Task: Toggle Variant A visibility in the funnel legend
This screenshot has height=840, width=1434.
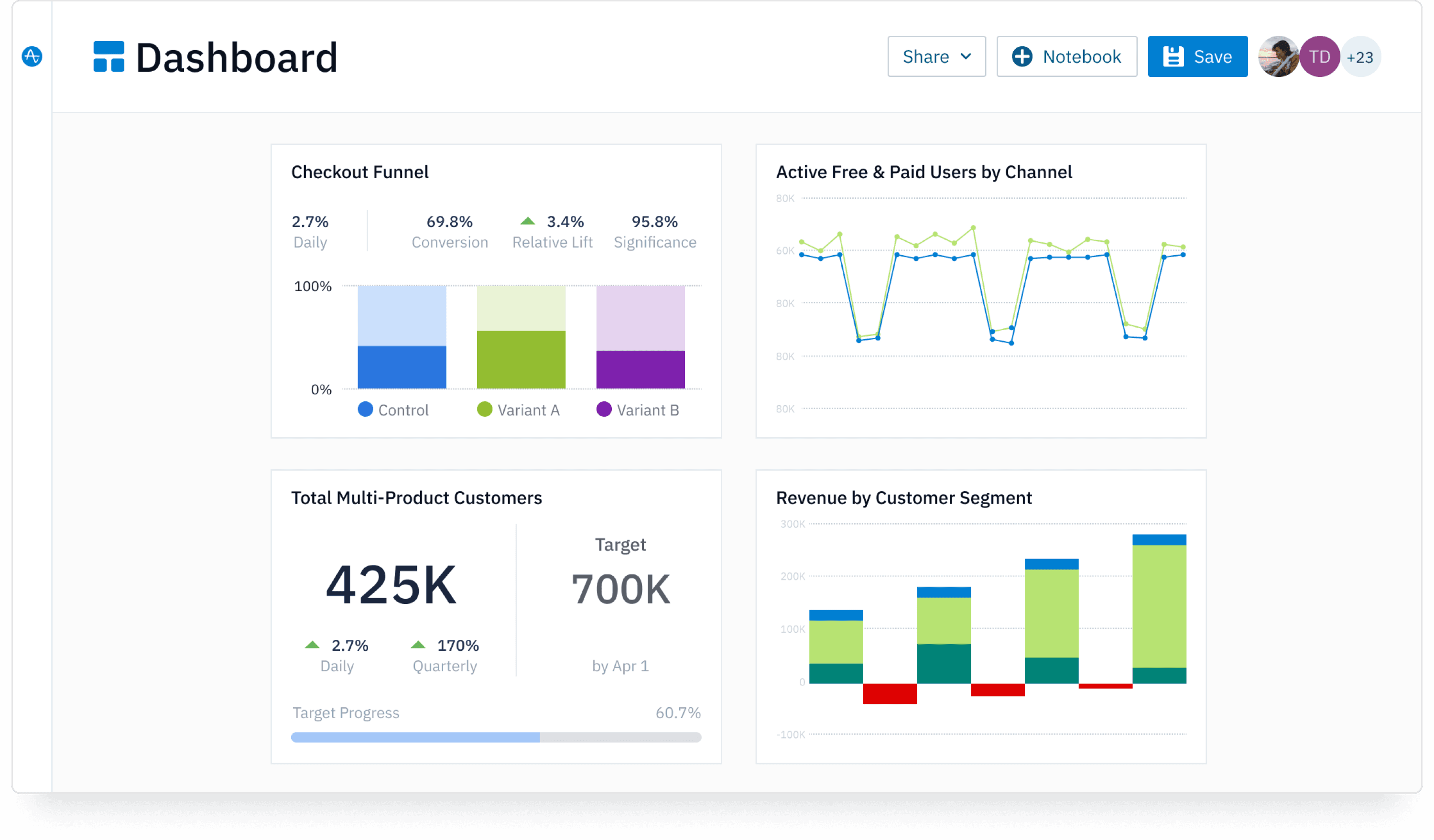Action: [x=485, y=409]
